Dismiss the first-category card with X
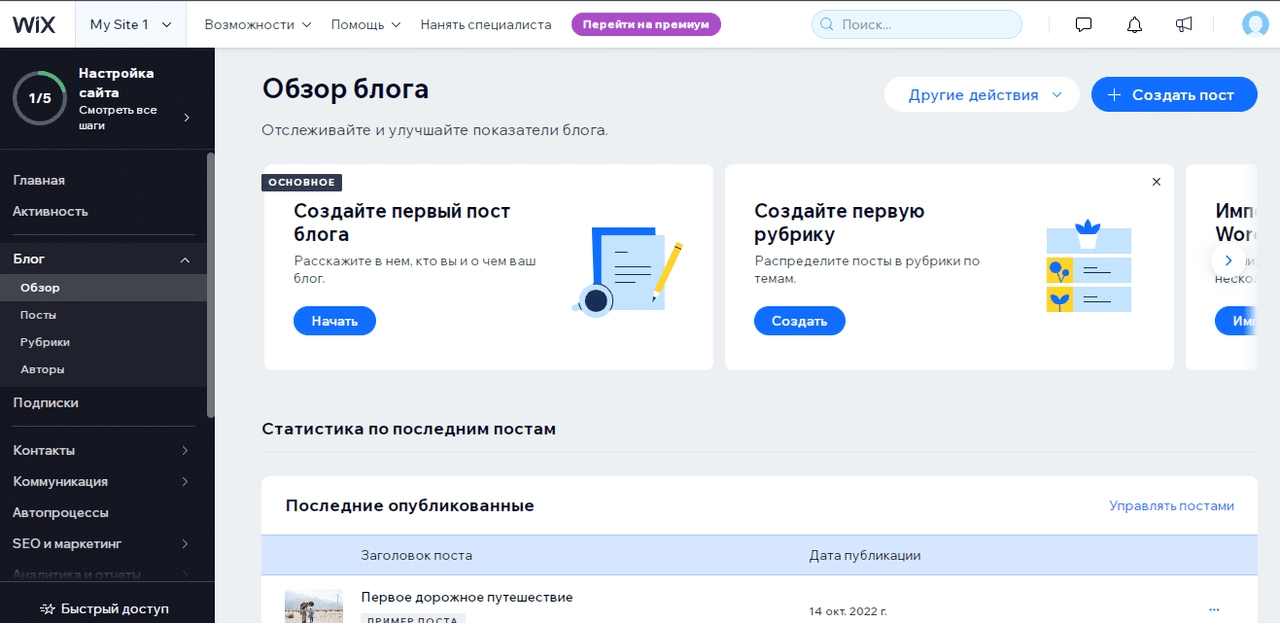 pyautogui.click(x=1156, y=182)
